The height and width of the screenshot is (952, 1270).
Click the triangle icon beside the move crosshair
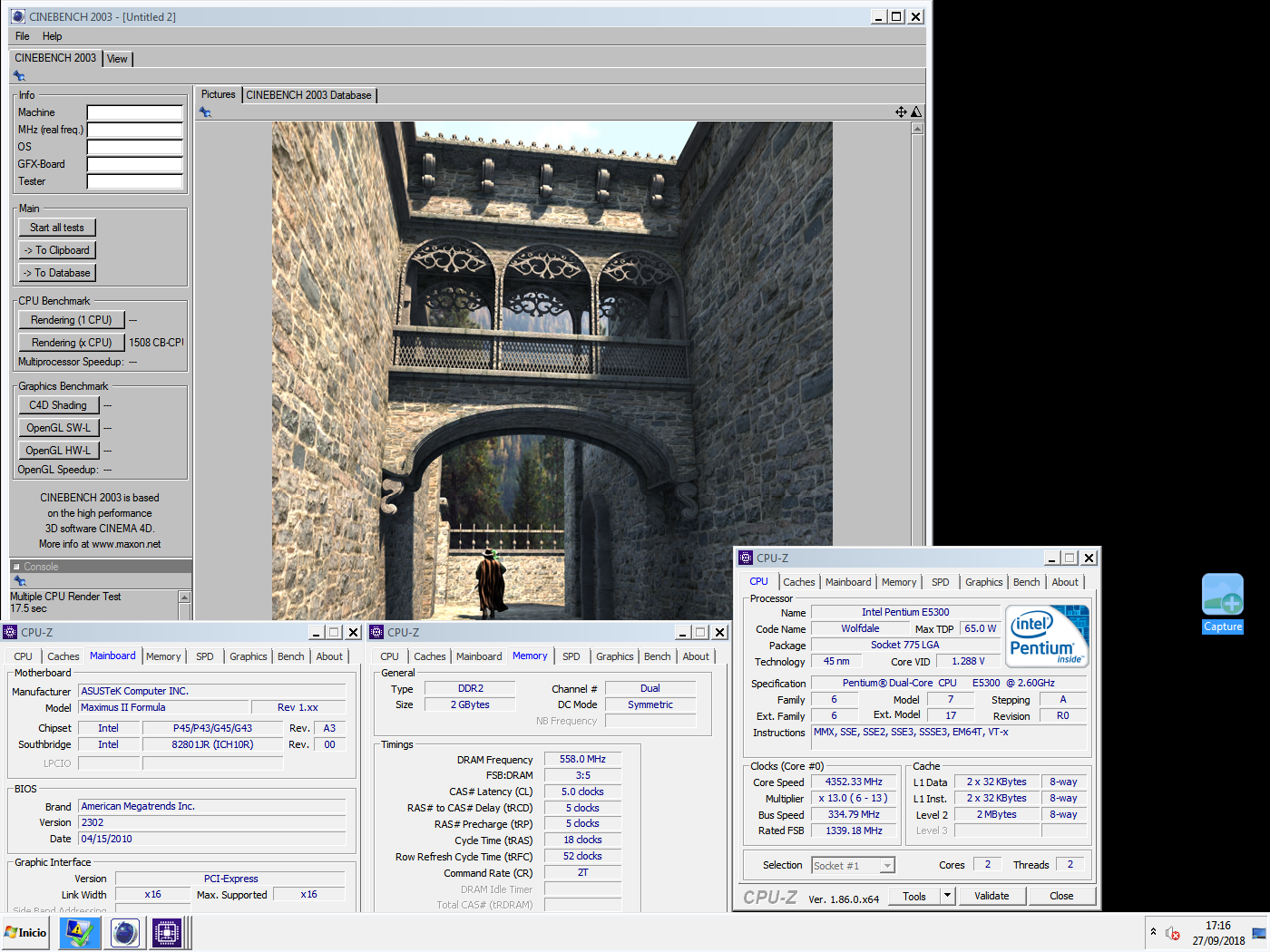tap(916, 112)
